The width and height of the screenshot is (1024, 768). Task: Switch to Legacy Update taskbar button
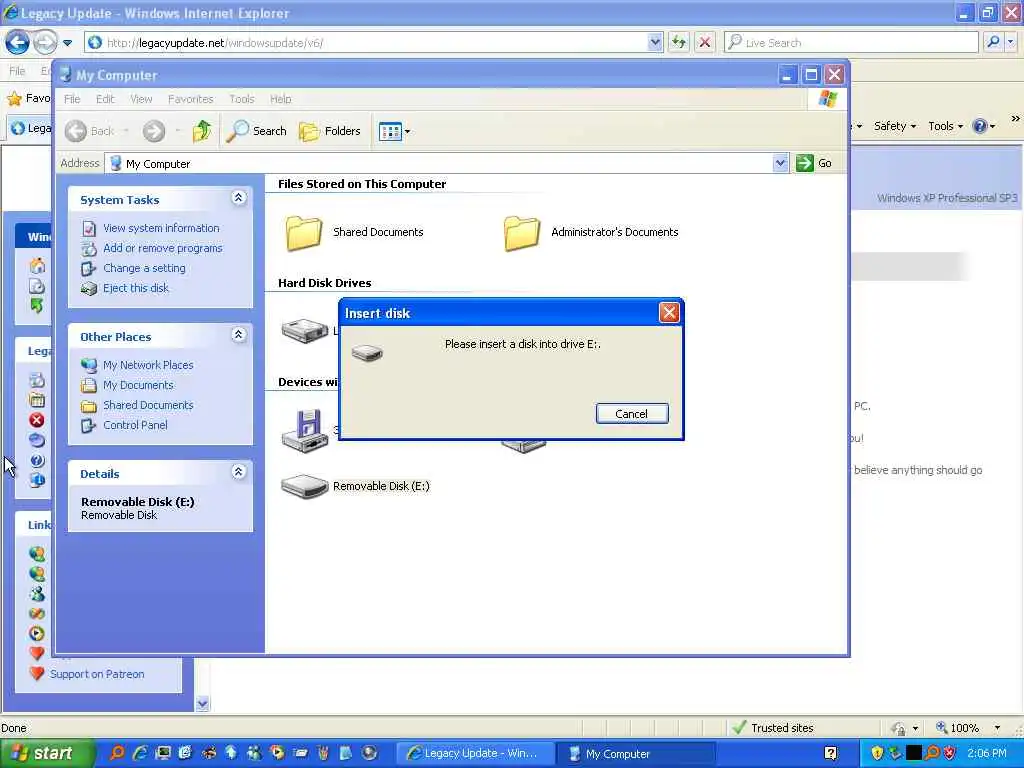[x=476, y=754]
